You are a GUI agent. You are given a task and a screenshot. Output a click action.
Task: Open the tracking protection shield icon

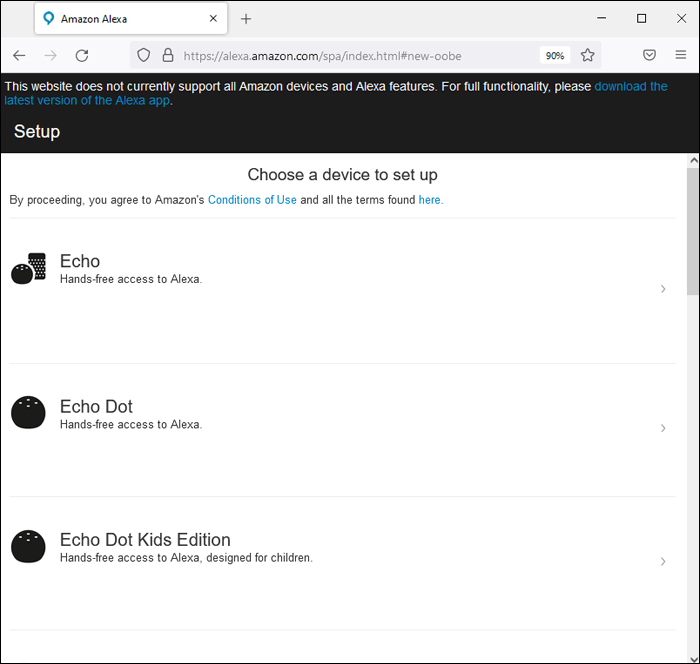(x=143, y=55)
